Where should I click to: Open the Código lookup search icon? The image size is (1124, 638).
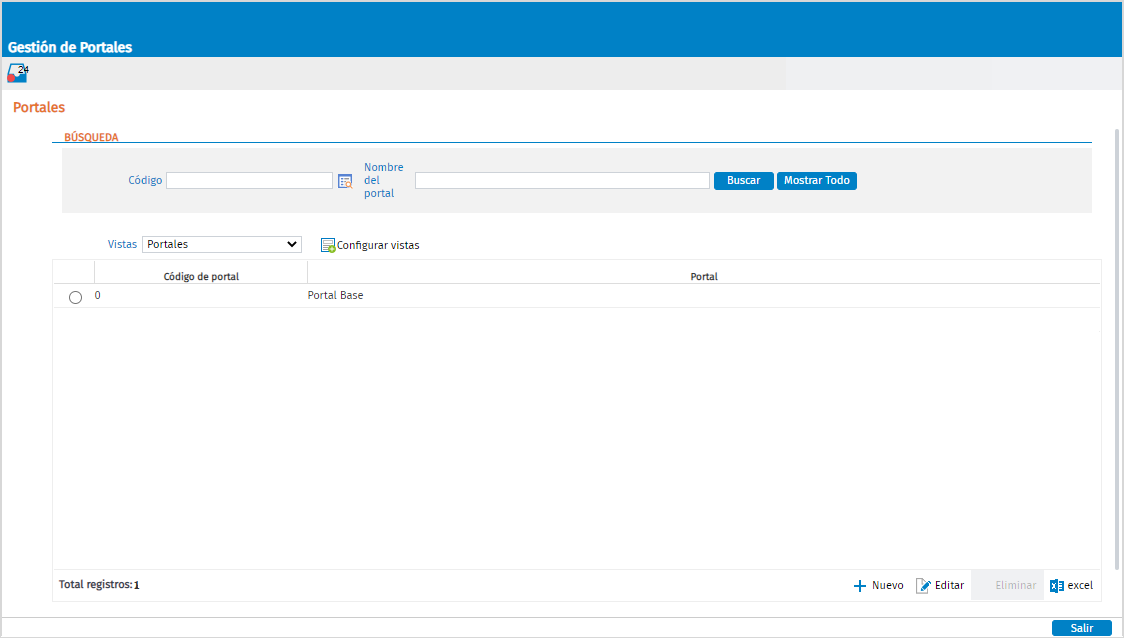click(x=345, y=181)
